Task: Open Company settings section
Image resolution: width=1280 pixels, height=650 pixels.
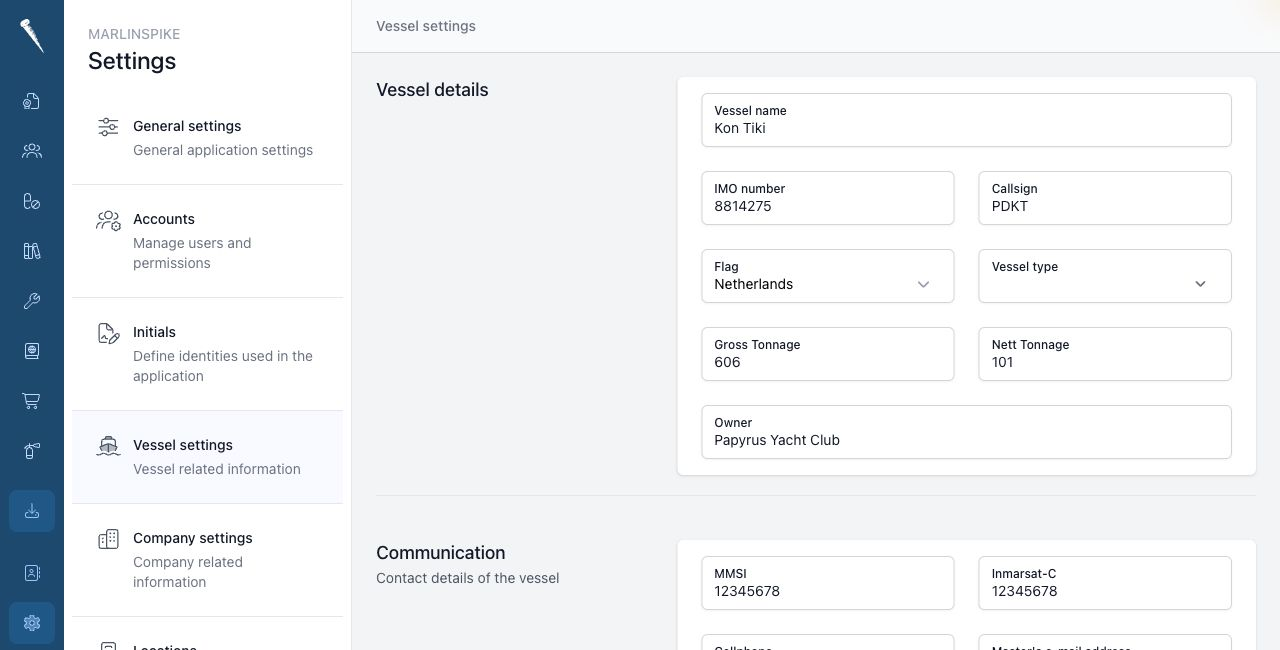Action: tap(207, 560)
